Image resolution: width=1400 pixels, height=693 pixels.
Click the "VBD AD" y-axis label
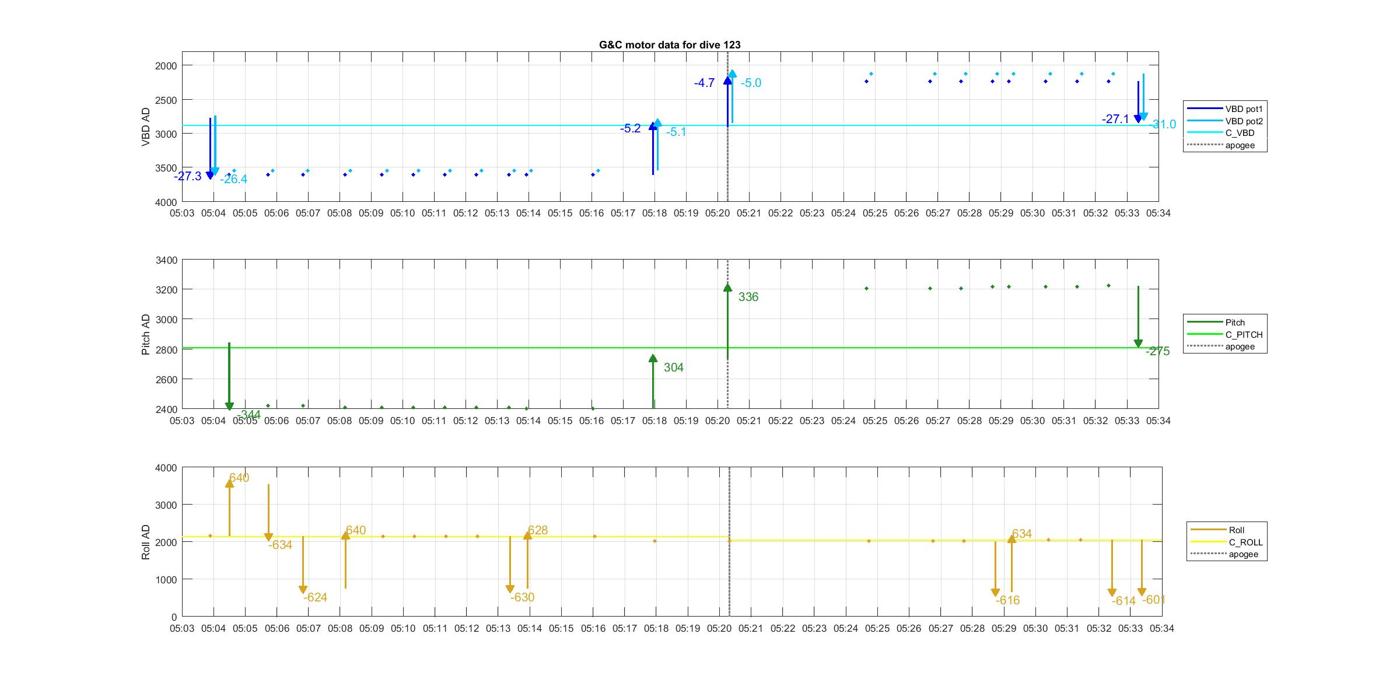[x=146, y=127]
